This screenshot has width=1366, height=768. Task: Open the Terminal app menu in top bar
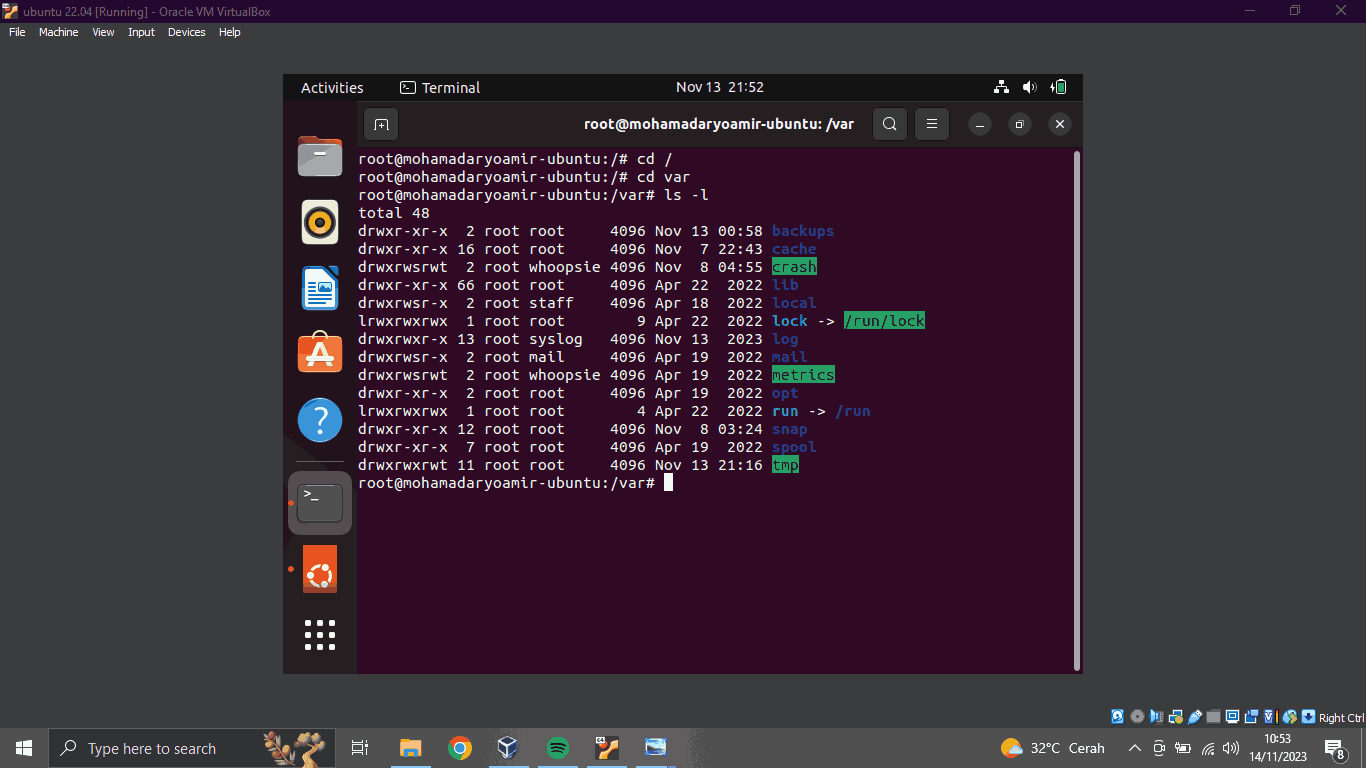(440, 87)
